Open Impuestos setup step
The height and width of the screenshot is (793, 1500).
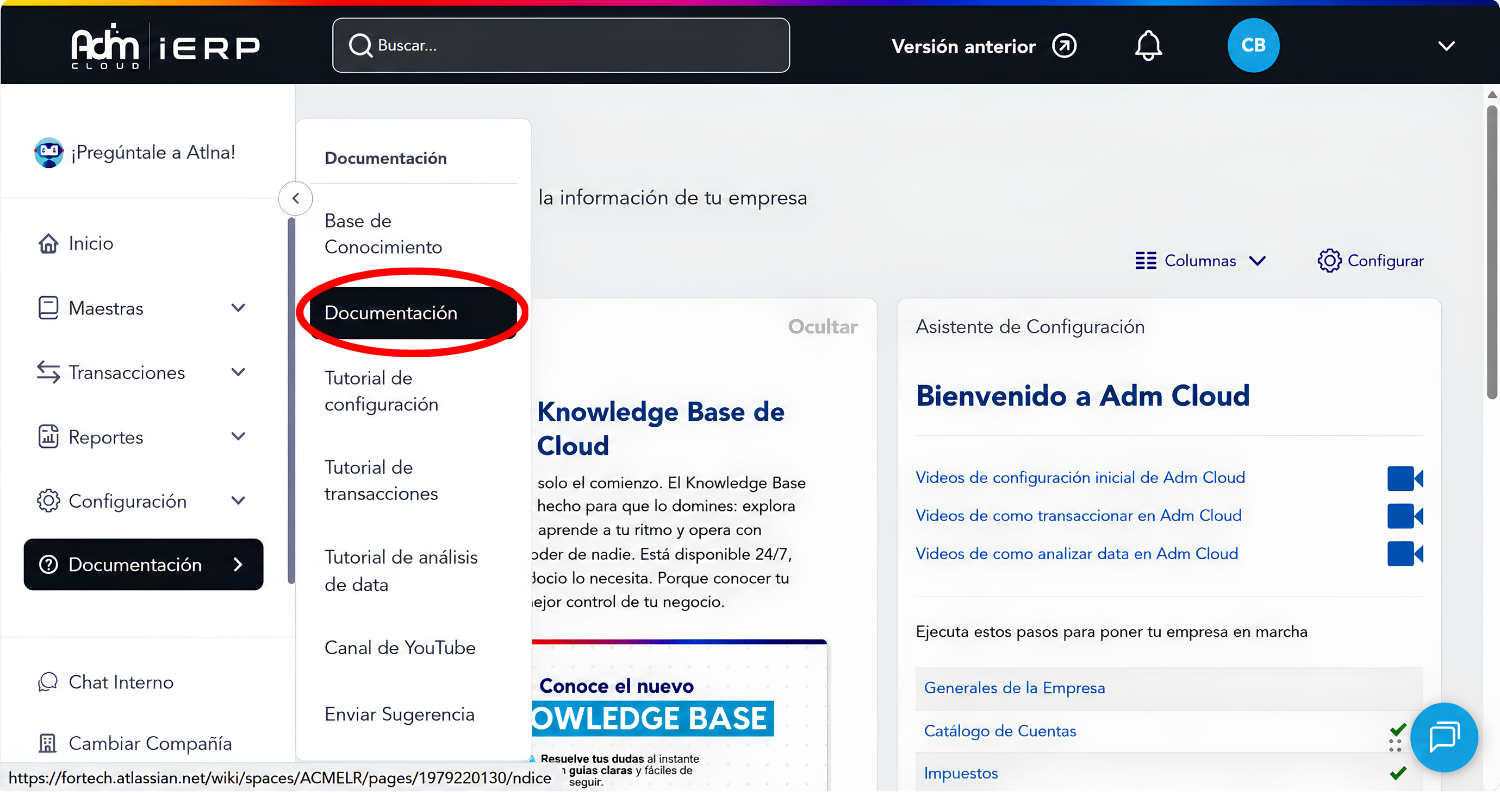[x=961, y=773]
